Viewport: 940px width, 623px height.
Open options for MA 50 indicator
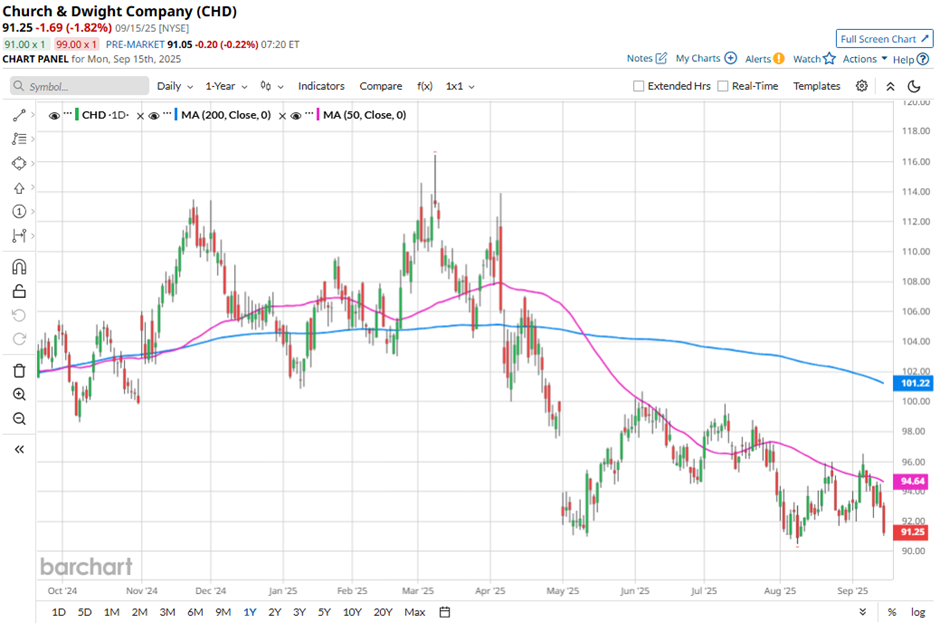tap(309, 114)
